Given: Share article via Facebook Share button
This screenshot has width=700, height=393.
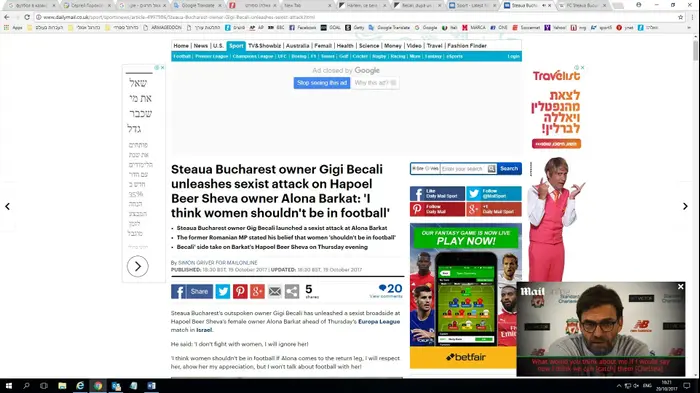Looking at the screenshot, I should (192, 292).
